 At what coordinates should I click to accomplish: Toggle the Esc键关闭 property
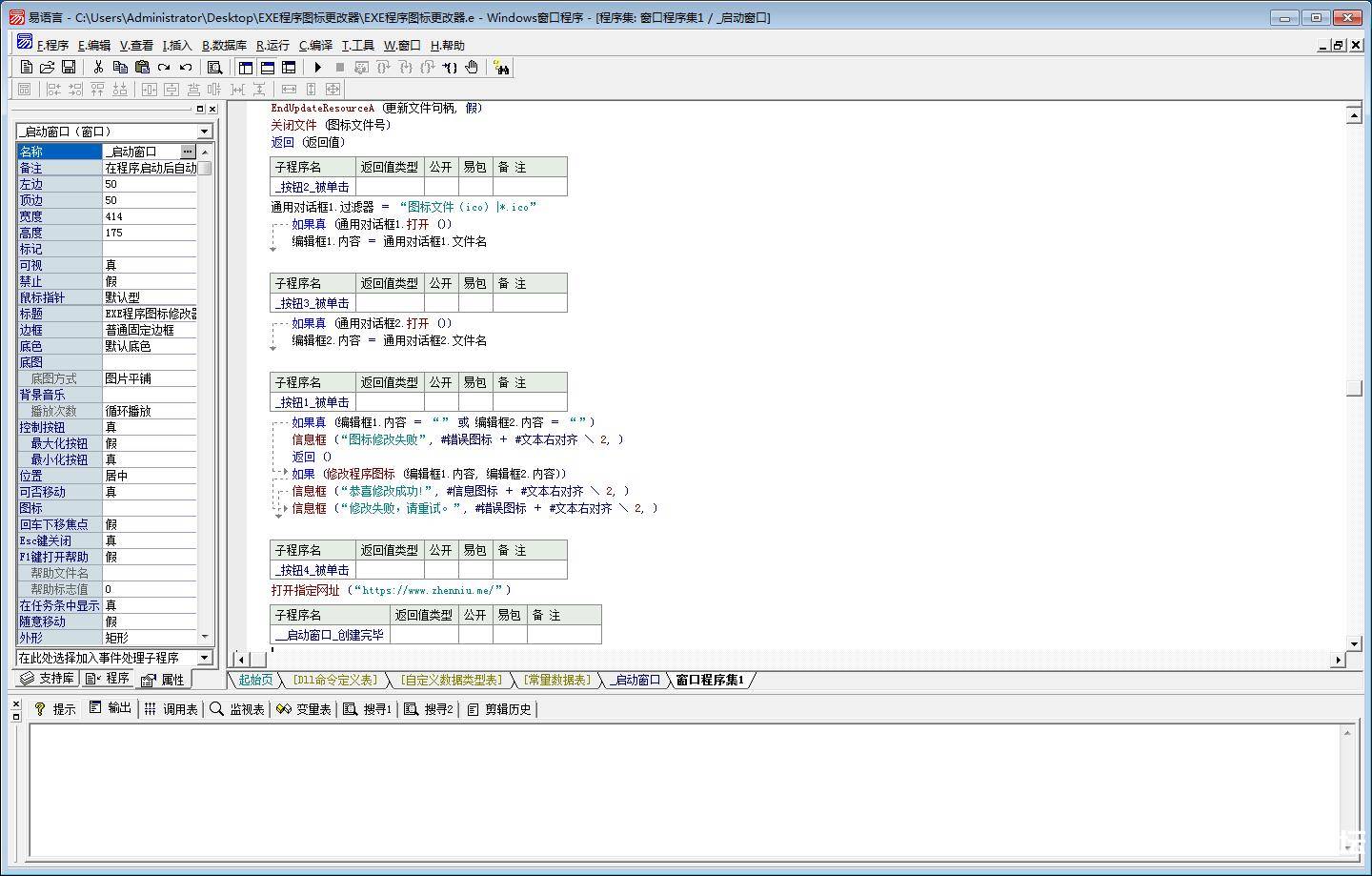point(148,540)
